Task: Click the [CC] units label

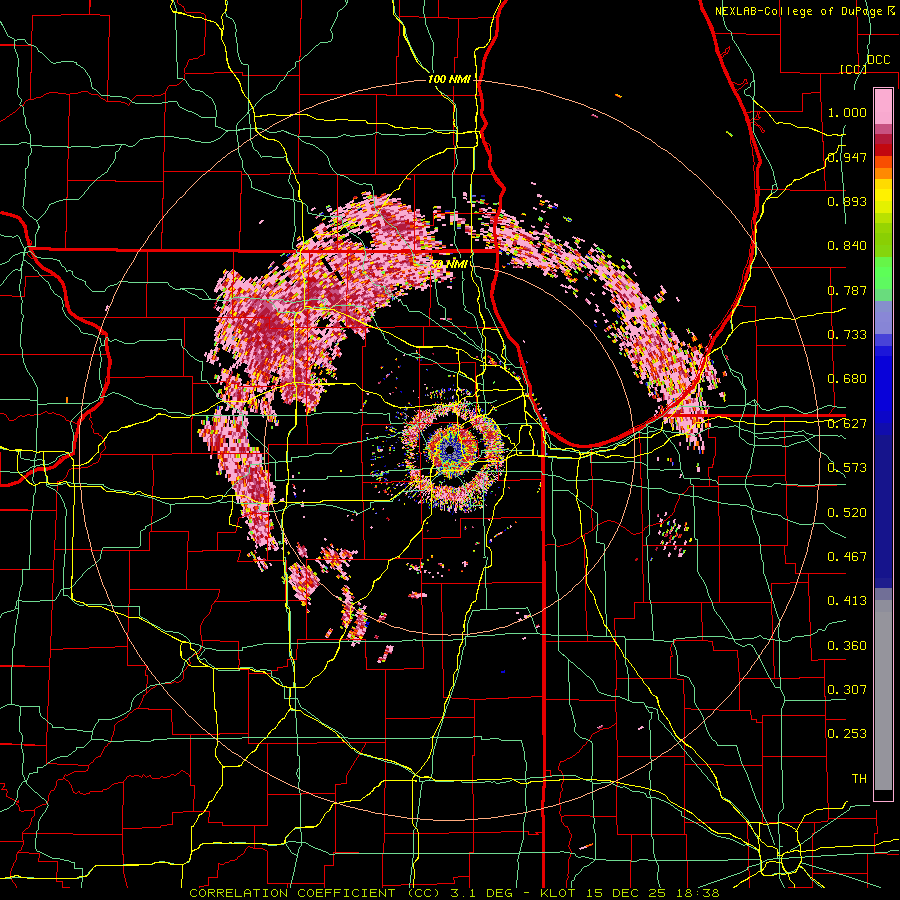Action: click(853, 69)
